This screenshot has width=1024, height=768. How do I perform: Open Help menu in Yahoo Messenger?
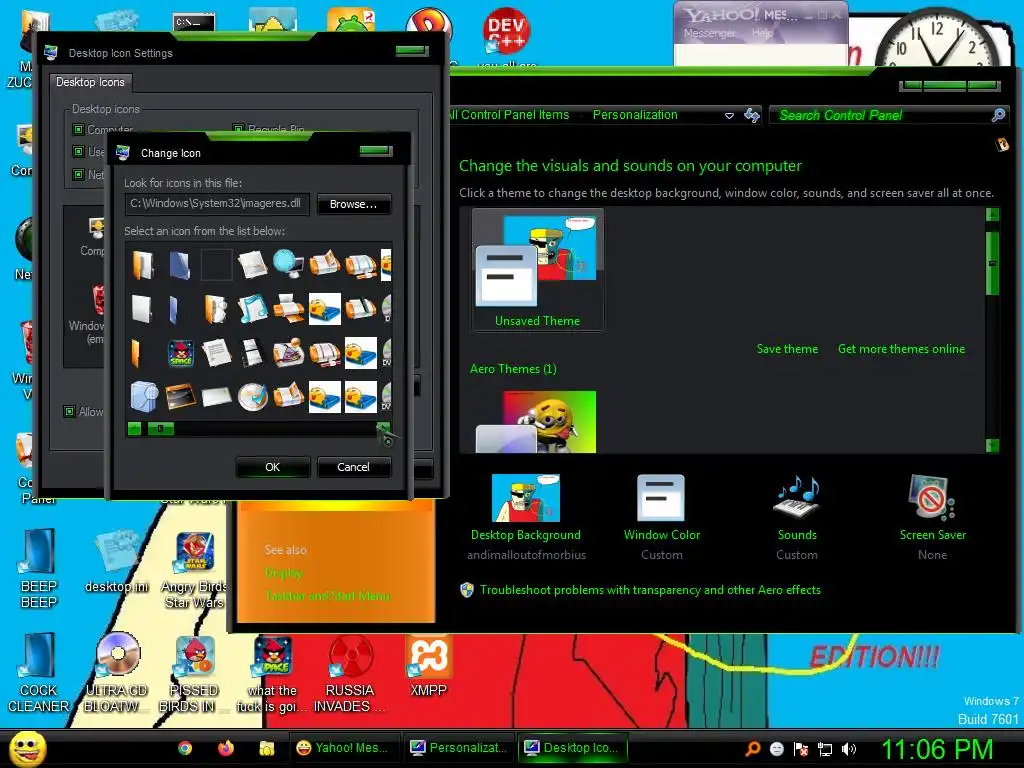pos(762,33)
